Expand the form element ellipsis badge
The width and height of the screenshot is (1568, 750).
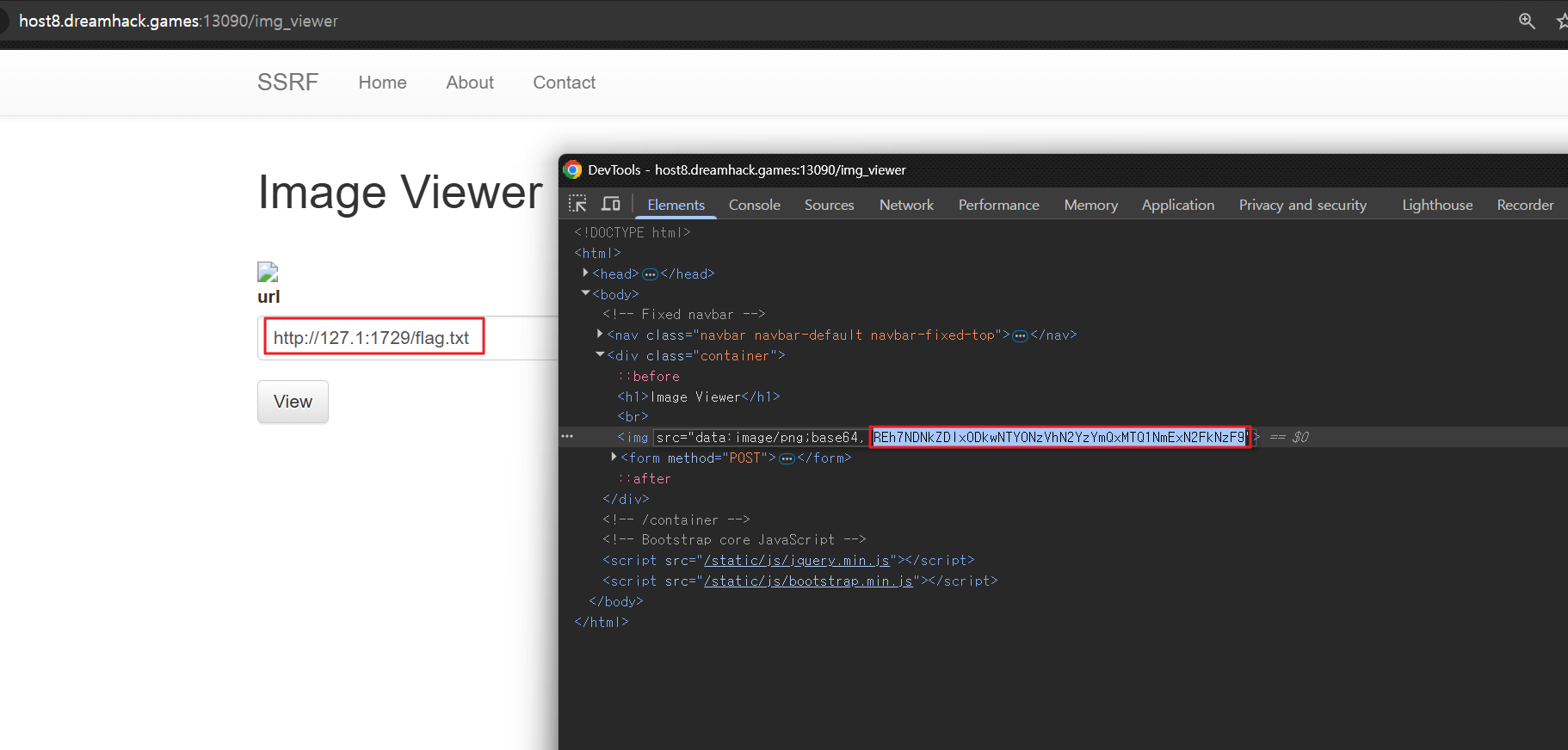(787, 458)
